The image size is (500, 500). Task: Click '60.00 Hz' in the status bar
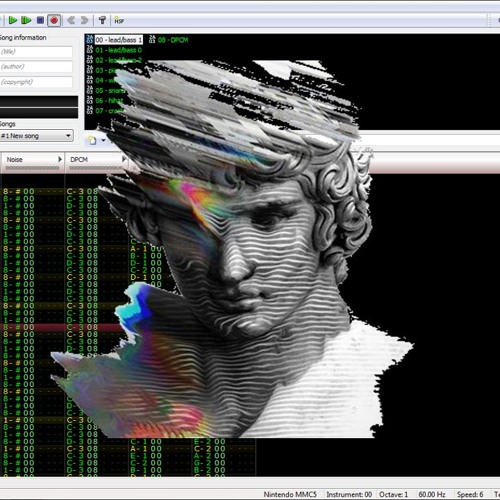click(x=432, y=494)
